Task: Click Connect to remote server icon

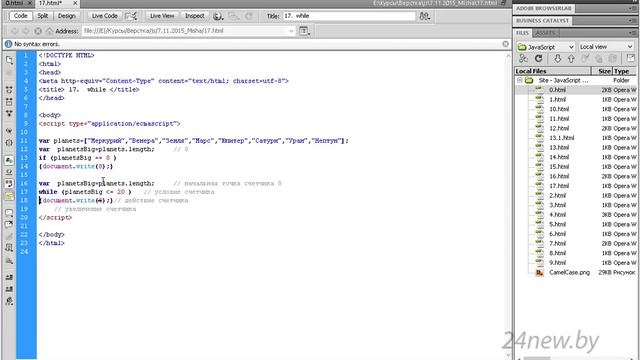Action: [x=523, y=59]
